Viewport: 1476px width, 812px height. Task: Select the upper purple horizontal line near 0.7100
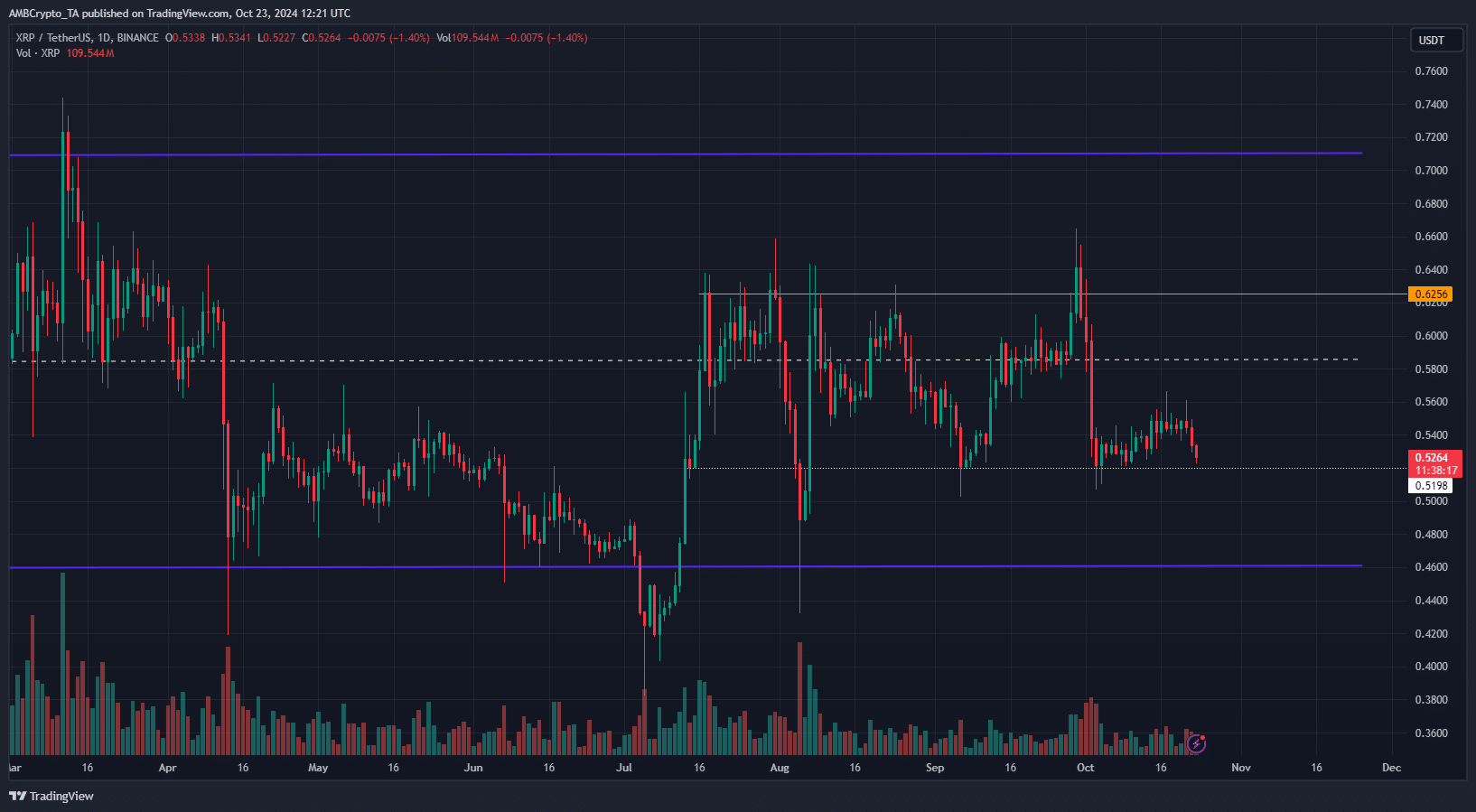tap(685, 154)
